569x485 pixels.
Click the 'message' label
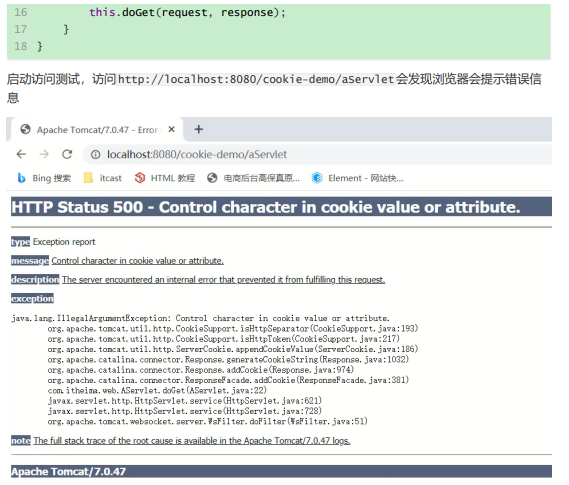pos(30,261)
